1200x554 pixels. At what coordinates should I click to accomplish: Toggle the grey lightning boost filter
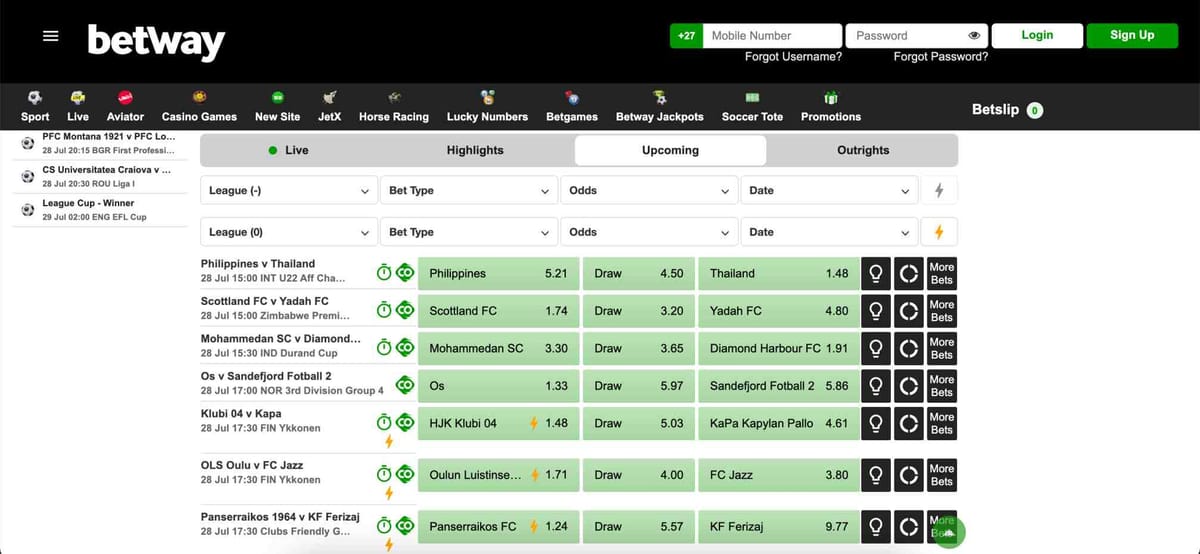[938, 190]
